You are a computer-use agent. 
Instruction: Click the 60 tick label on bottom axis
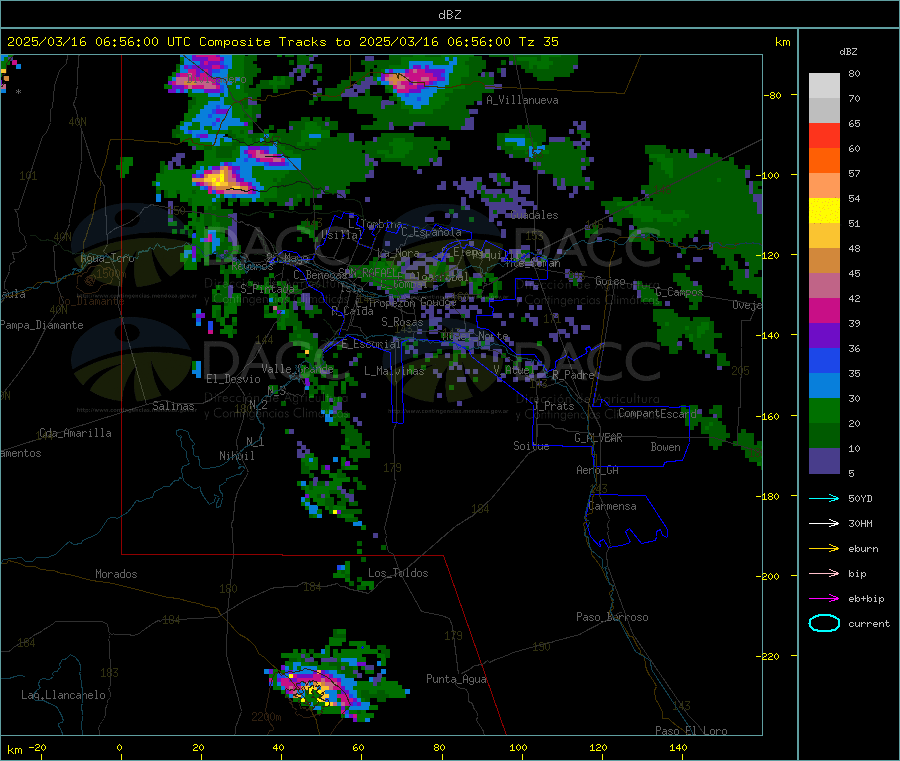[x=358, y=747]
